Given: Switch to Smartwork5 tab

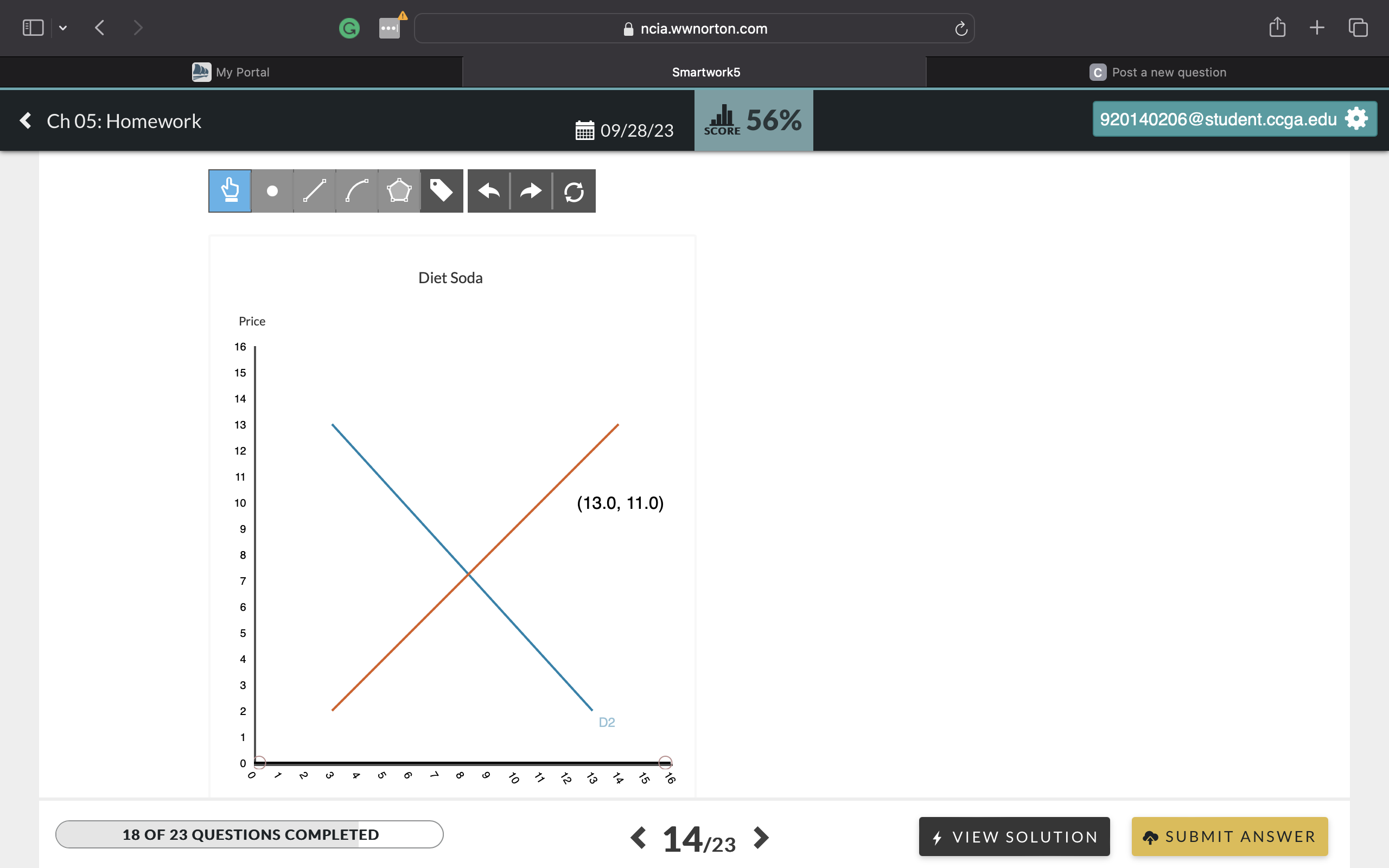Looking at the screenshot, I should [707, 72].
